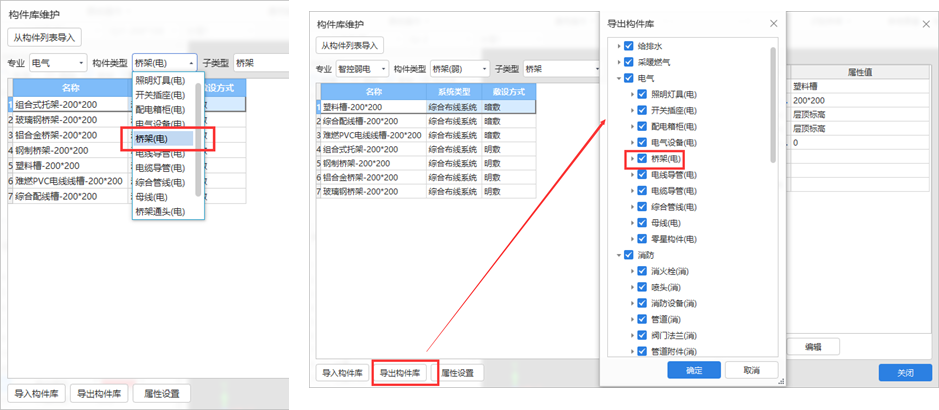Expand the 采暖燃气 tree node arrow
Viewport: 939px width, 410px height.
618,62
